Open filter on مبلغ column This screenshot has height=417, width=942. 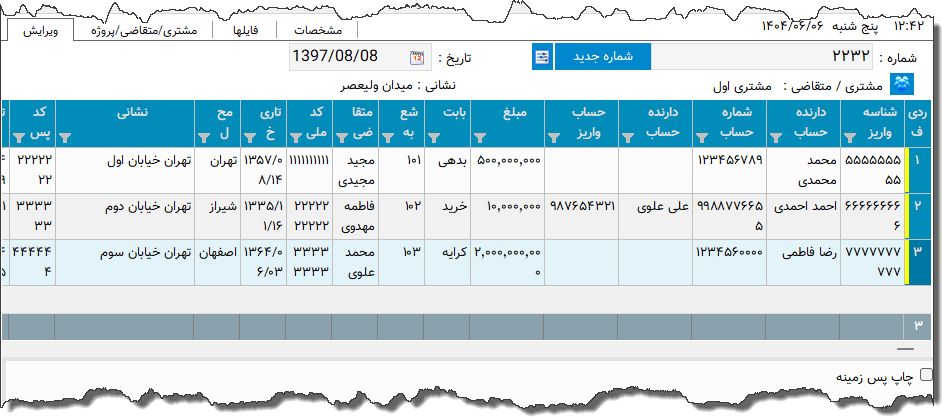[479, 139]
